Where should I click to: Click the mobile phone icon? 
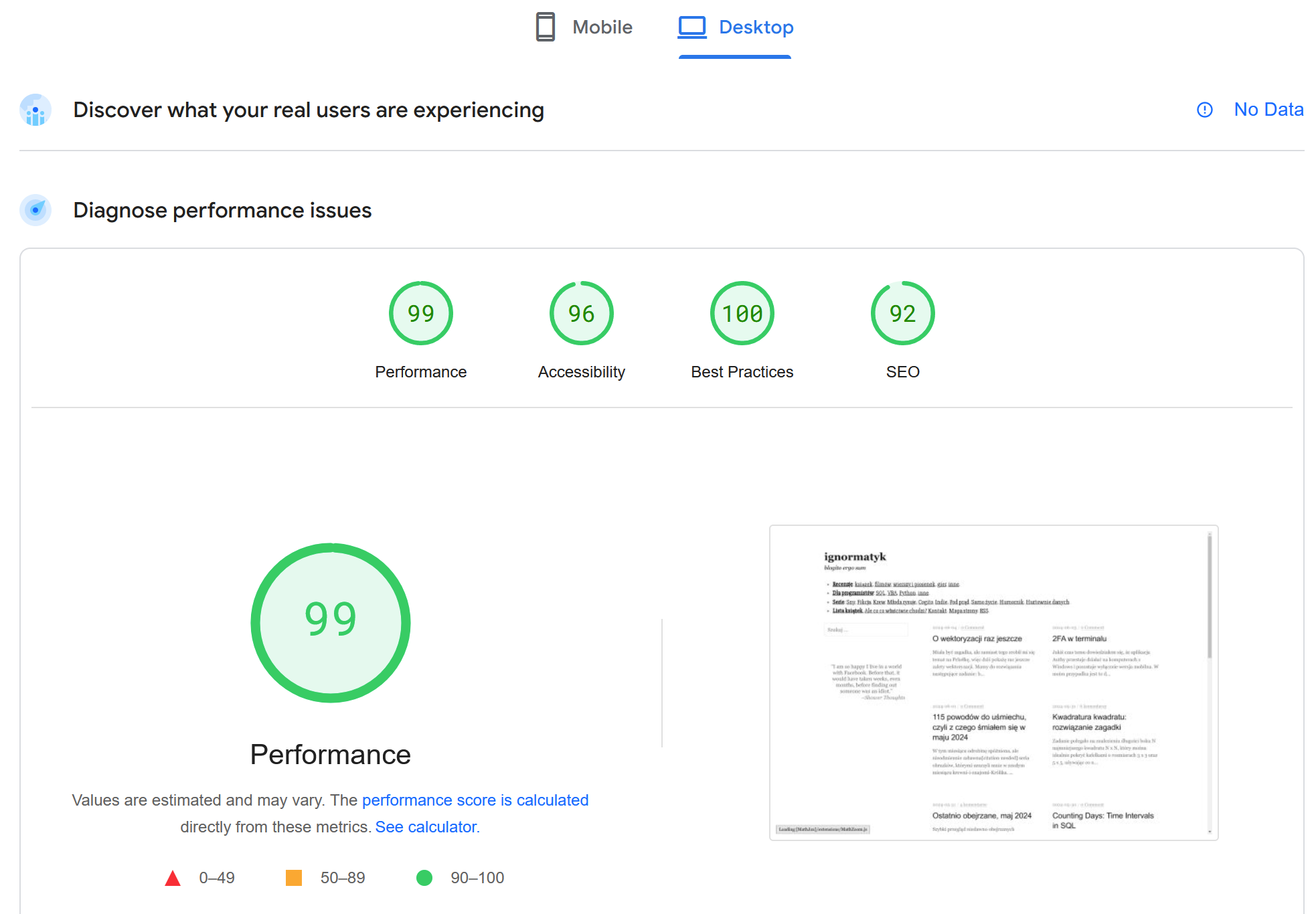(x=546, y=27)
